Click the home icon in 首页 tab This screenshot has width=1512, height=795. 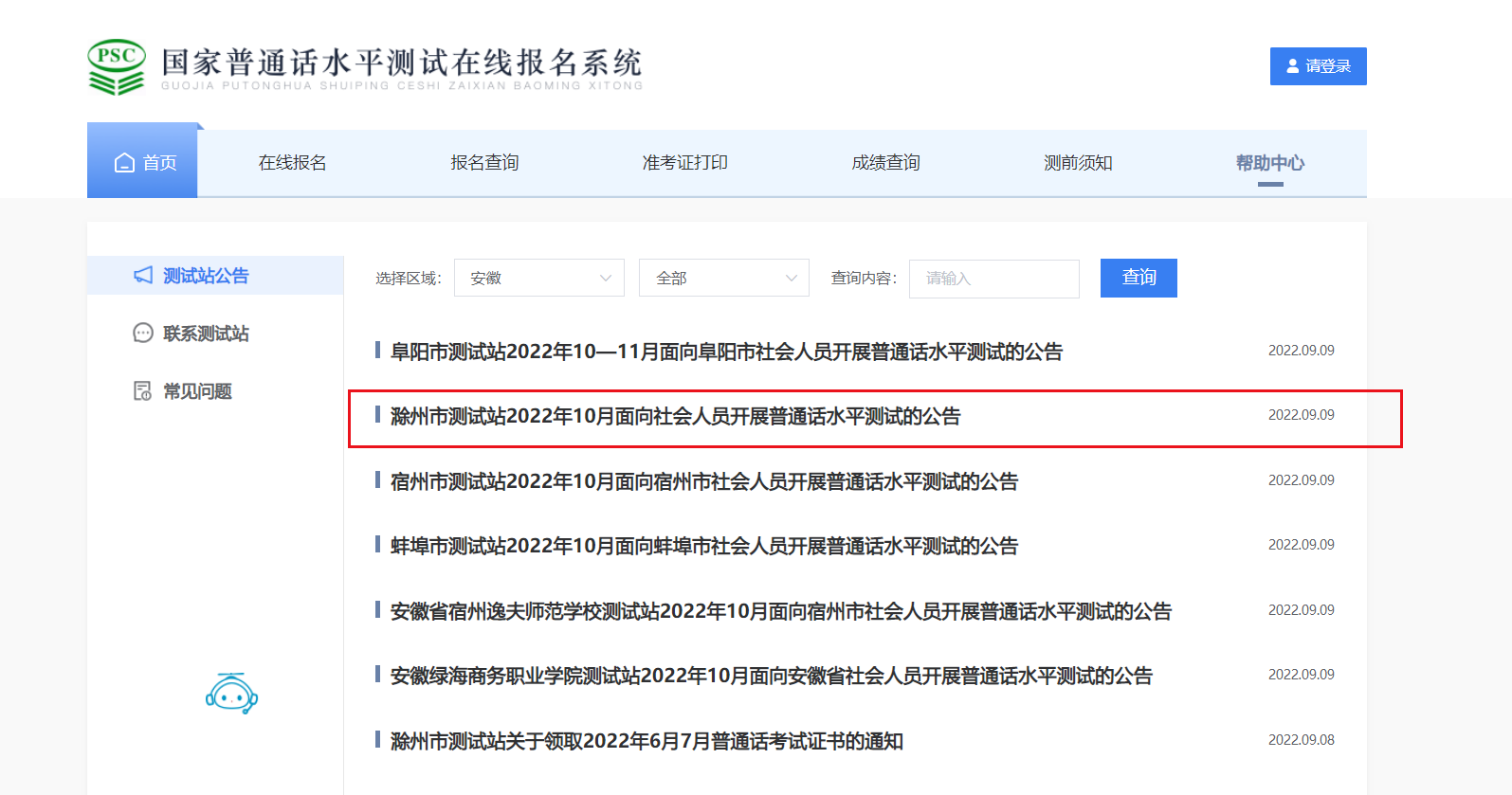(124, 163)
